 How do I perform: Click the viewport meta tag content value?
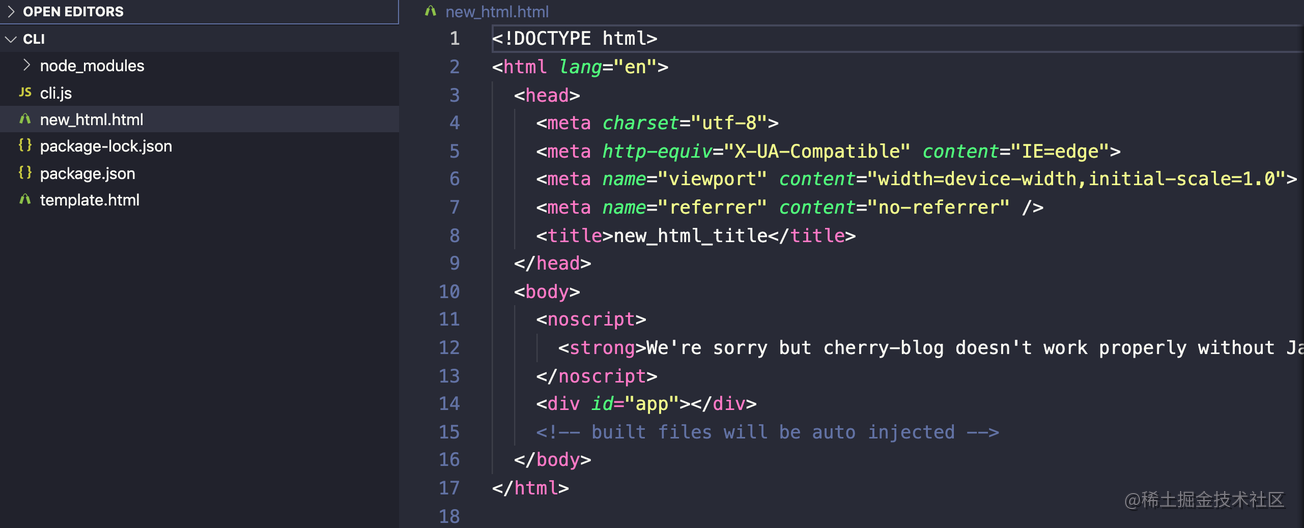[x=1076, y=179]
